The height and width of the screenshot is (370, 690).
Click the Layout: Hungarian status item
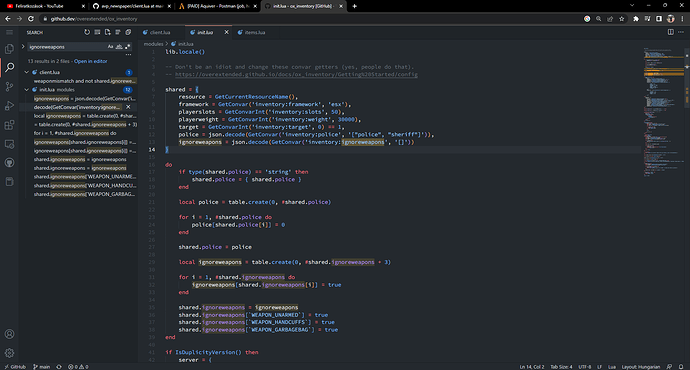(641, 366)
